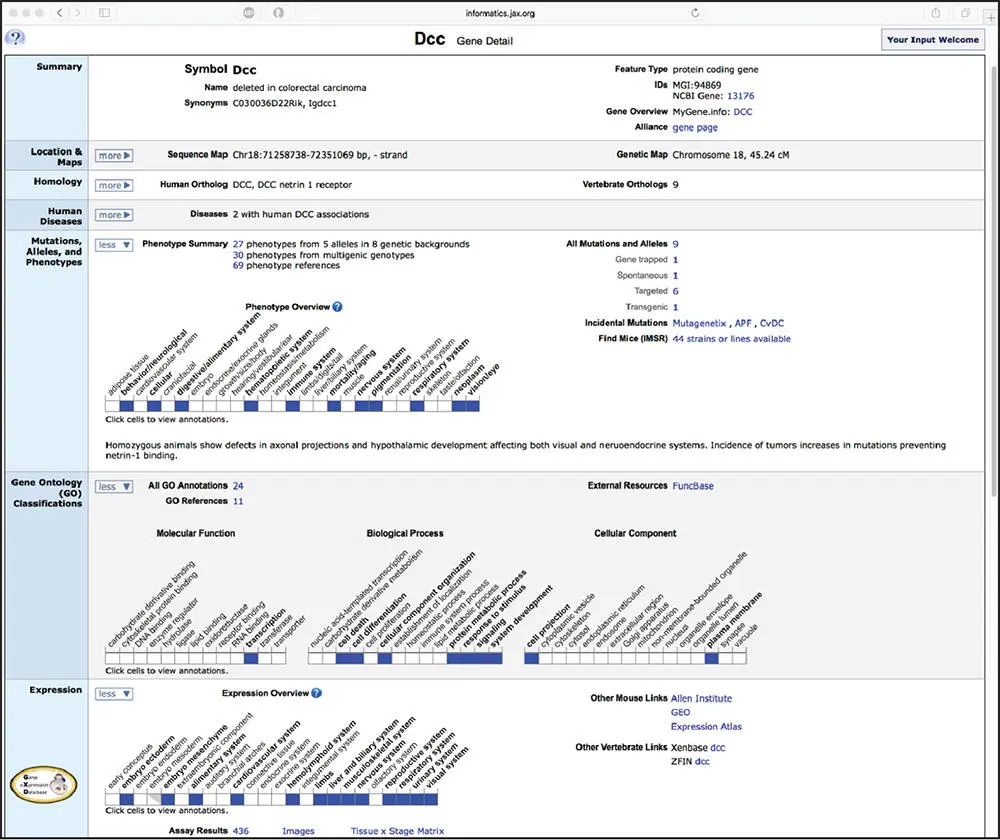Viewport: 1000px width, 840px height.
Task: Open Expression Overview help icon
Action: coord(316,693)
